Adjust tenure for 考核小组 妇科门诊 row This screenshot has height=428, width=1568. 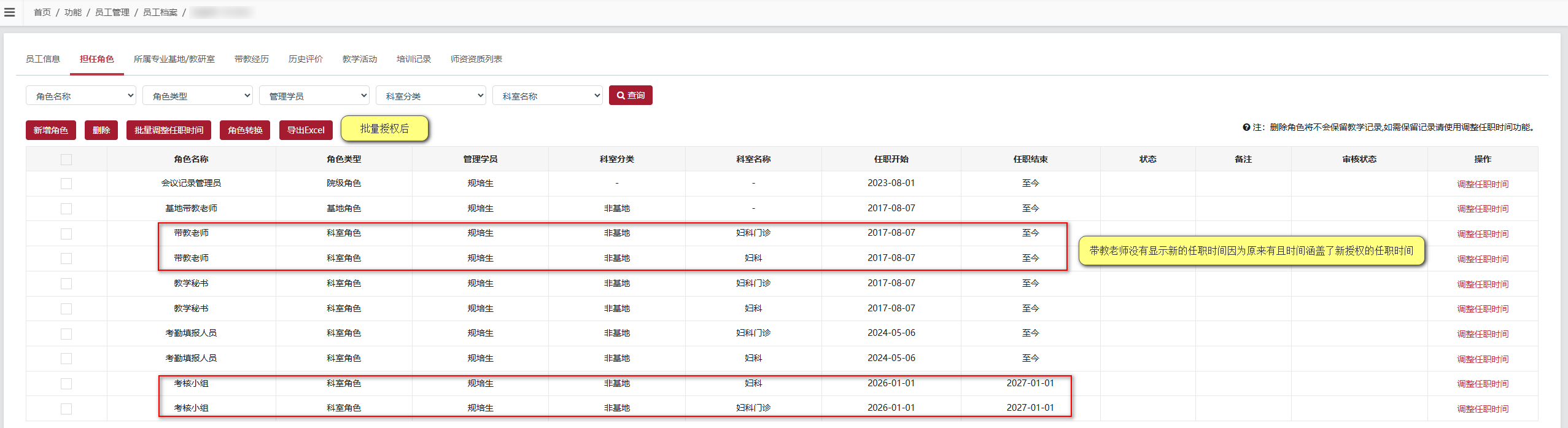coord(1483,409)
